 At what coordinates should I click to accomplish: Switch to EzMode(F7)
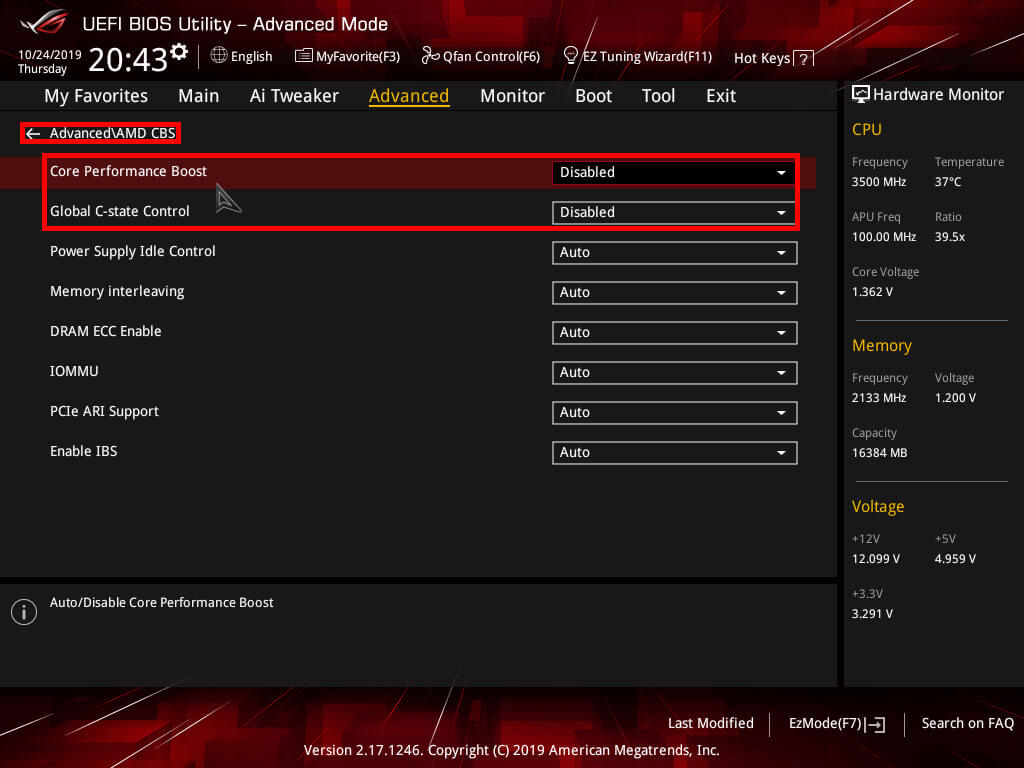[825, 724]
